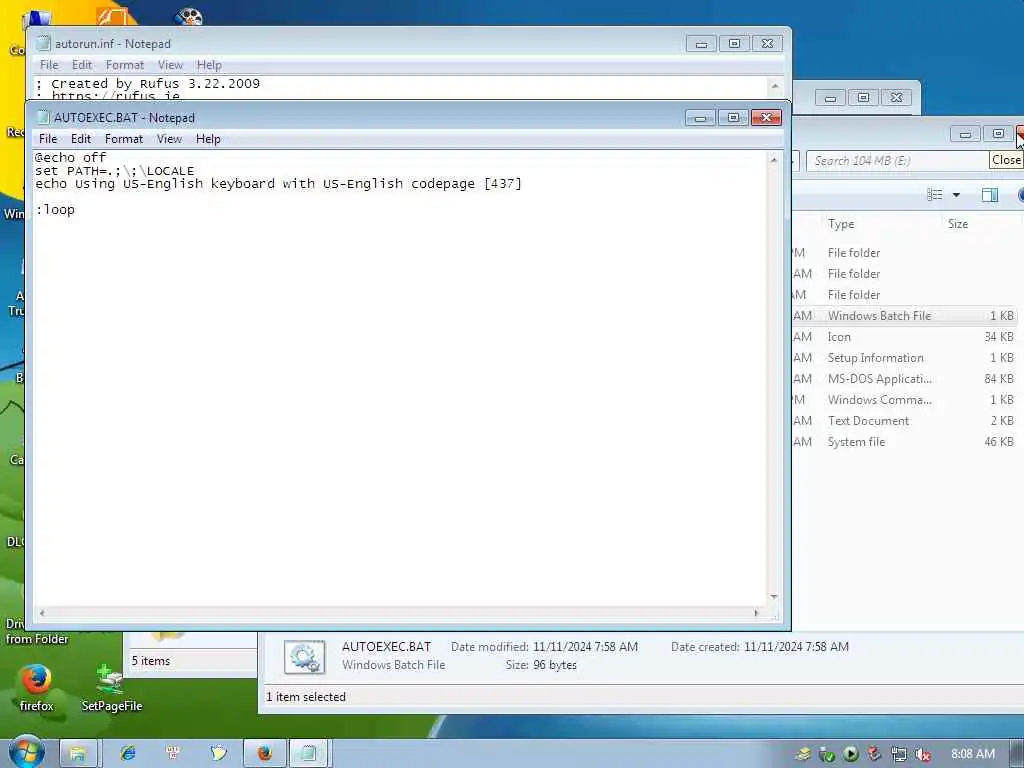Click the Size column header
1024x768 pixels.
958,224
